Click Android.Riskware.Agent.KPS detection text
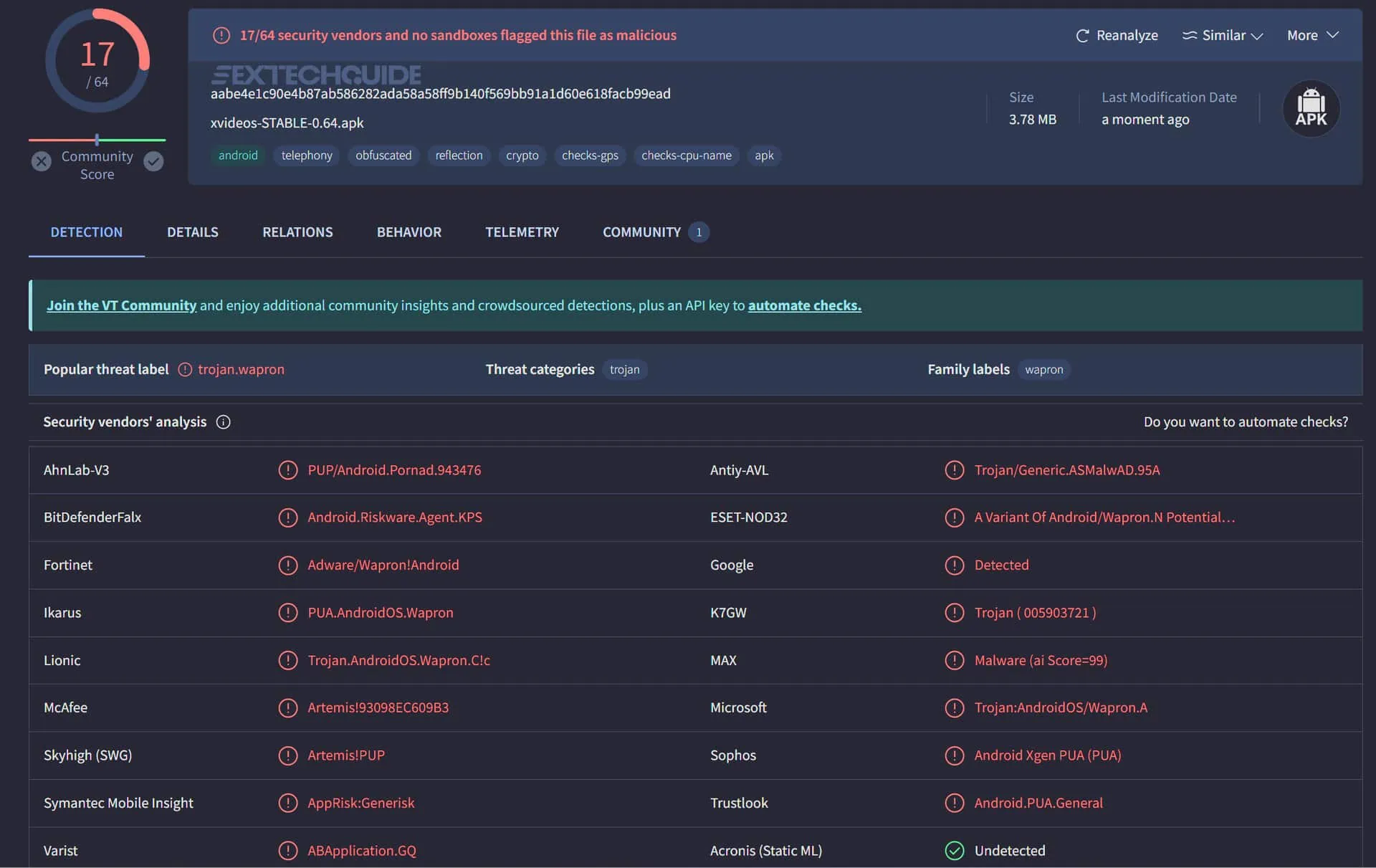The height and width of the screenshot is (868, 1376). [395, 518]
